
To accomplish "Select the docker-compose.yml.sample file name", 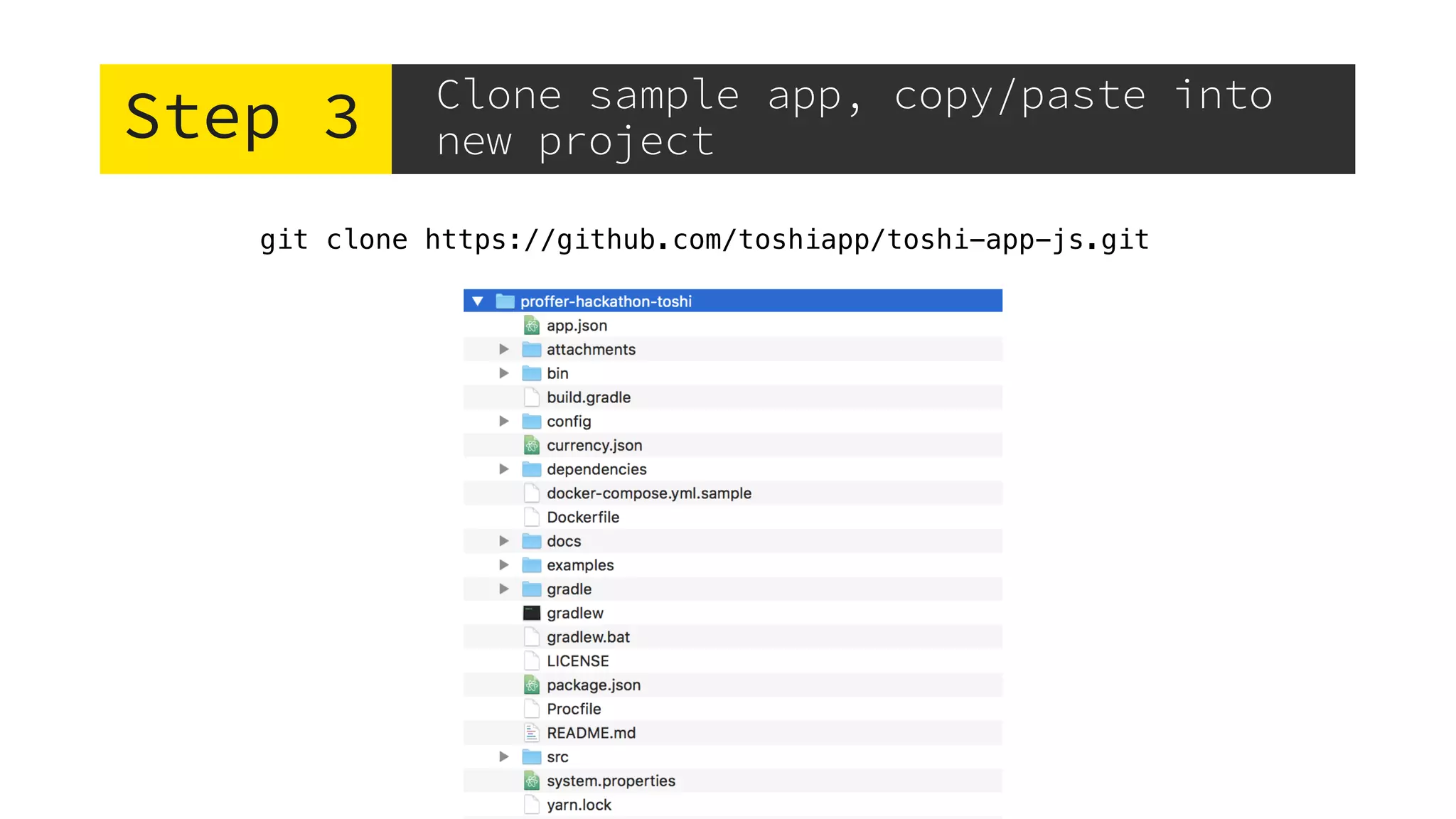I will tap(649, 494).
